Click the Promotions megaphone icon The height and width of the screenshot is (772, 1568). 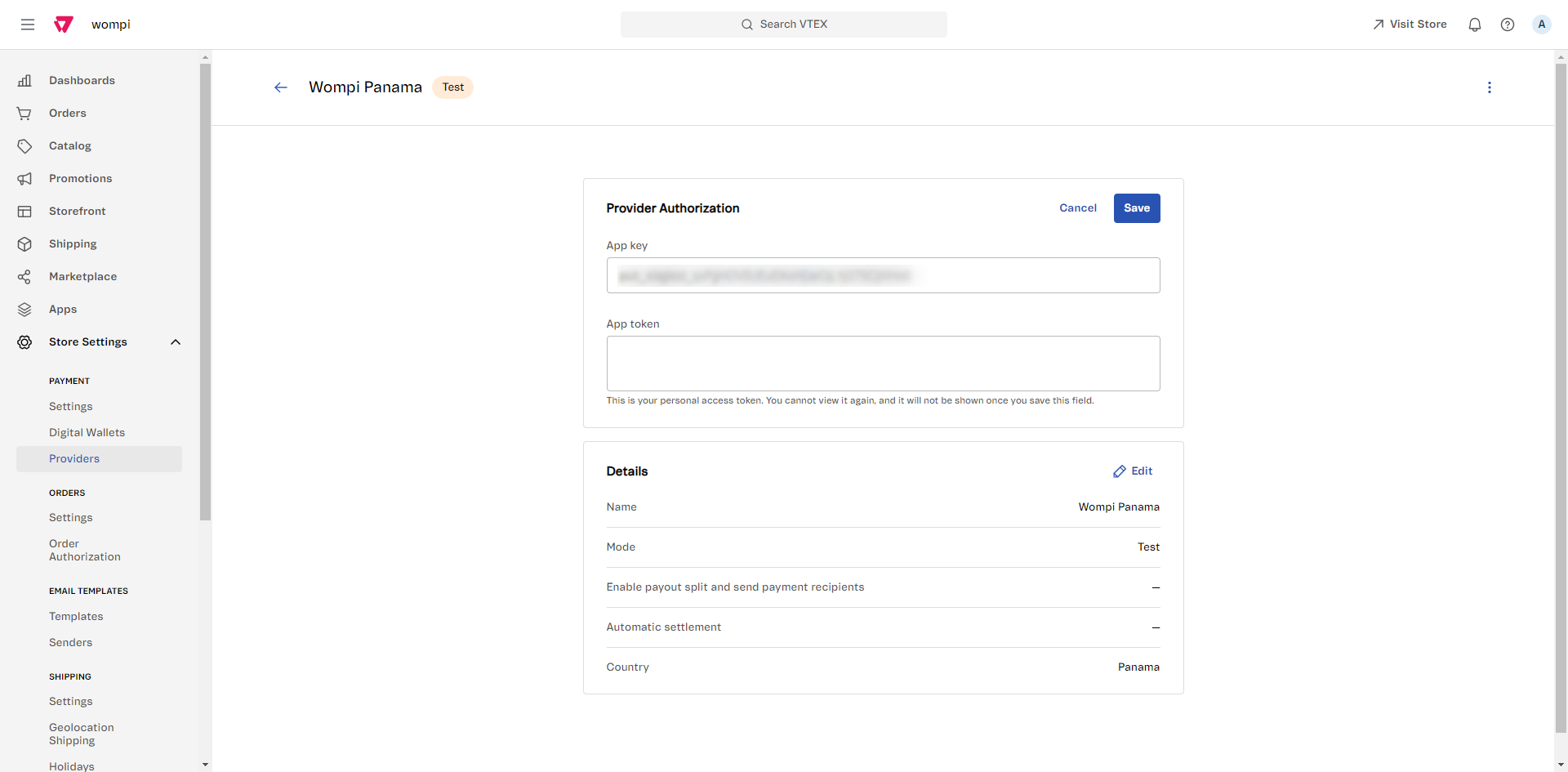coord(24,178)
